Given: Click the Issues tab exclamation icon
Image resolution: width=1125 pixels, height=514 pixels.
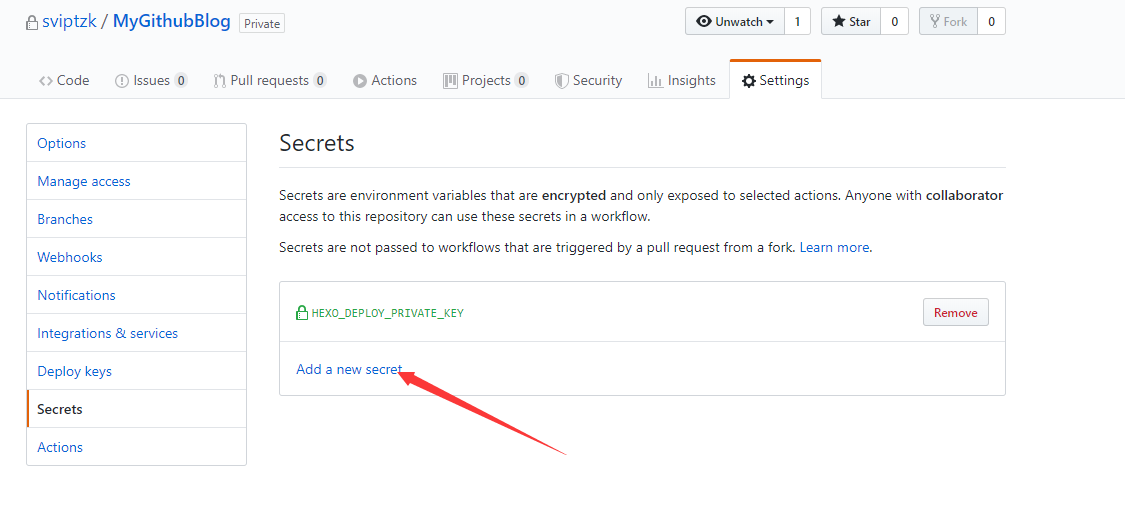Looking at the screenshot, I should 122,81.
